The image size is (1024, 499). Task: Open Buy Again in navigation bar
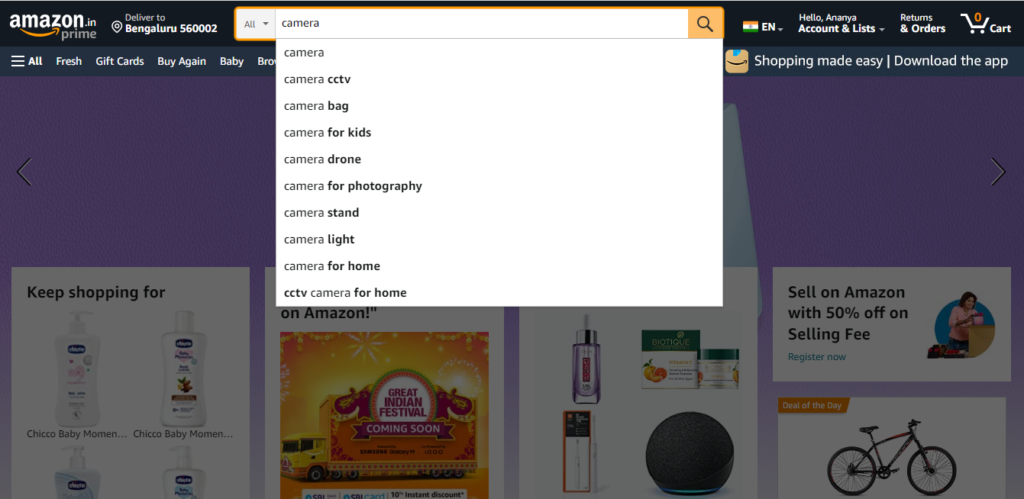point(182,61)
